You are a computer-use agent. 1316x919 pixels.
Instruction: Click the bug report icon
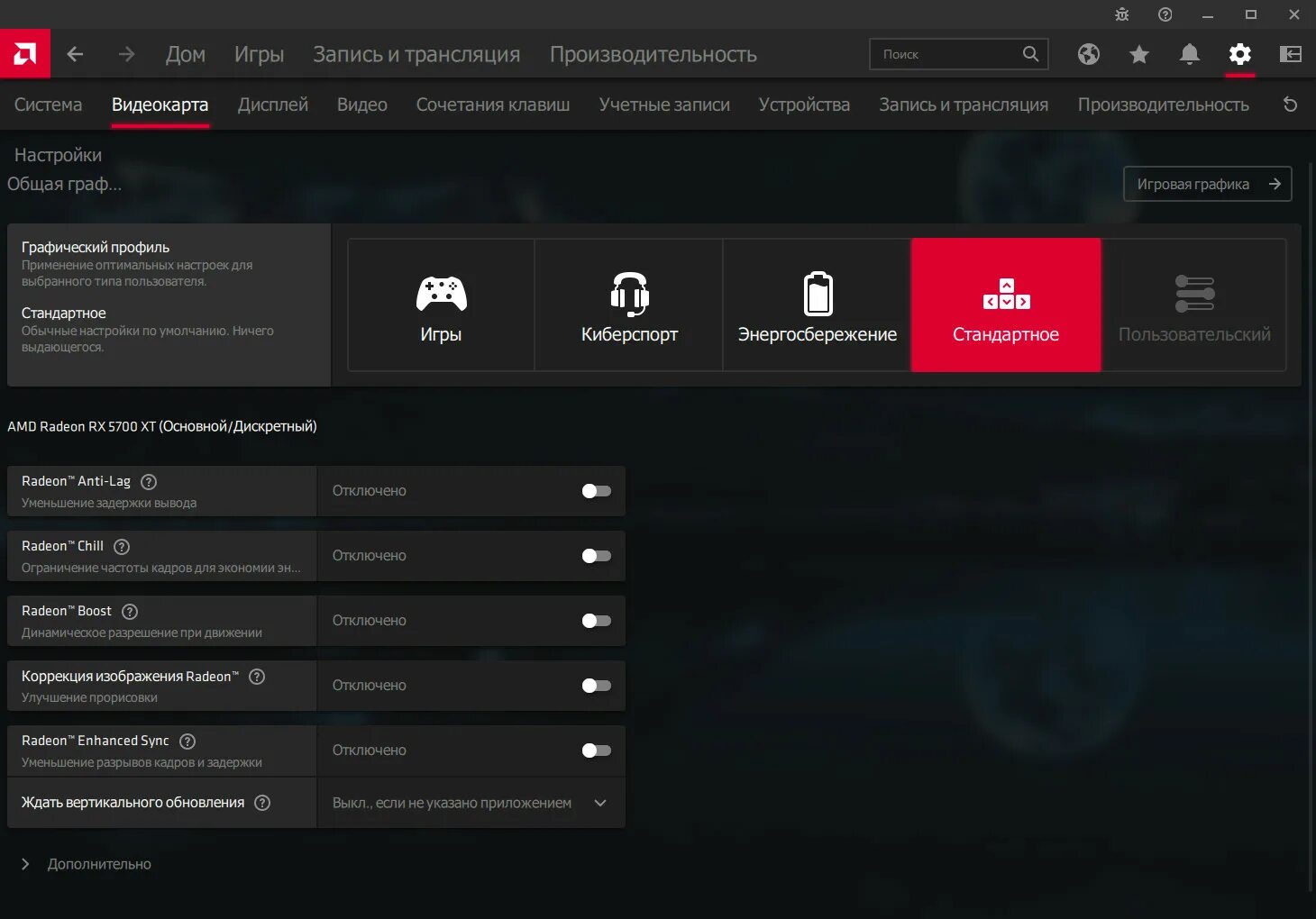pyautogui.click(x=1122, y=14)
